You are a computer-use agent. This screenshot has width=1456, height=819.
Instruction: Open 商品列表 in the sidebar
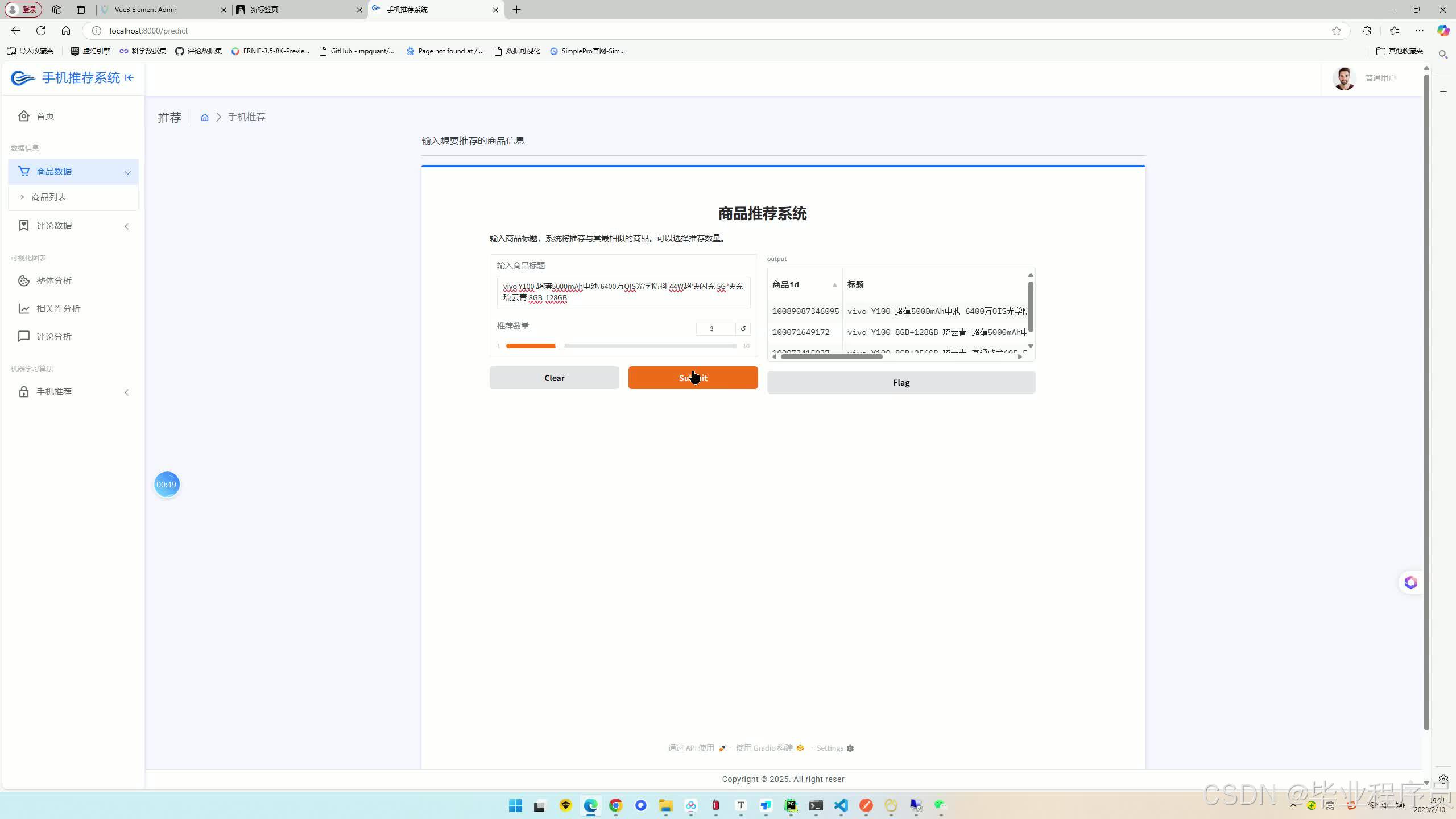[x=73, y=197]
